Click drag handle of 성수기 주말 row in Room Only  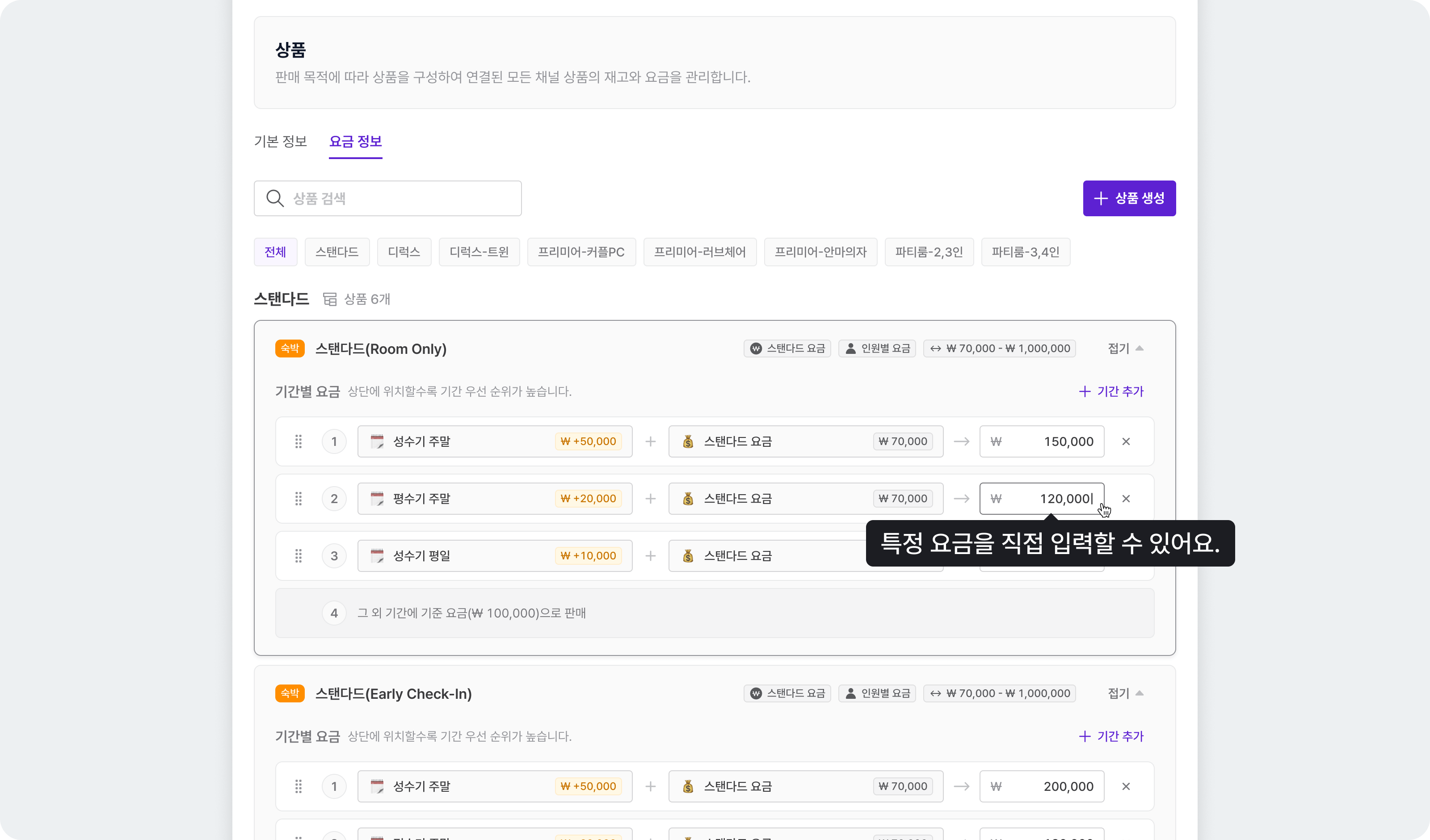tap(299, 441)
